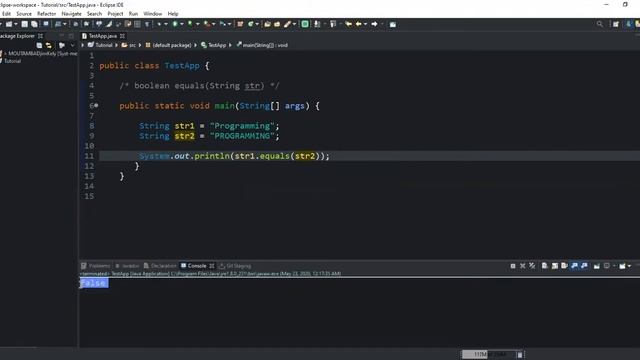The width and height of the screenshot is (640, 360).
Task: Toggle show console on standard output
Action: [x=574, y=266]
